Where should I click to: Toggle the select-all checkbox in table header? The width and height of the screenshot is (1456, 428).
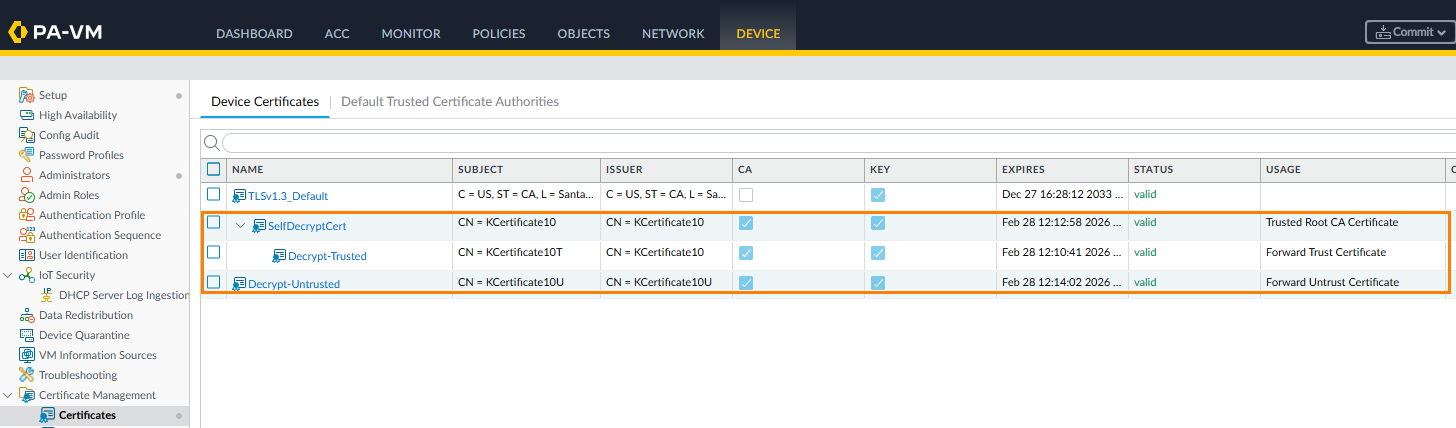213,169
